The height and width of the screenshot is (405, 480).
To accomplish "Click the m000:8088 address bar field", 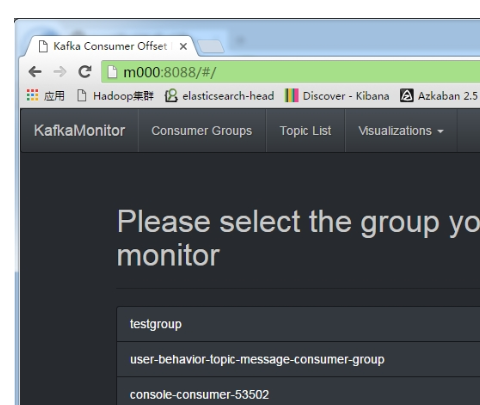I will [291, 72].
